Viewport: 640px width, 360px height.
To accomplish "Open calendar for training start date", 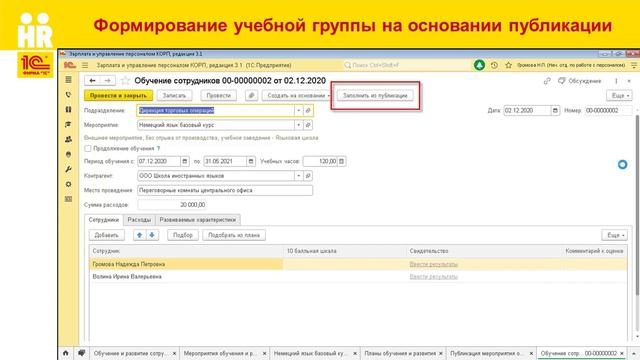I will click(x=184, y=161).
